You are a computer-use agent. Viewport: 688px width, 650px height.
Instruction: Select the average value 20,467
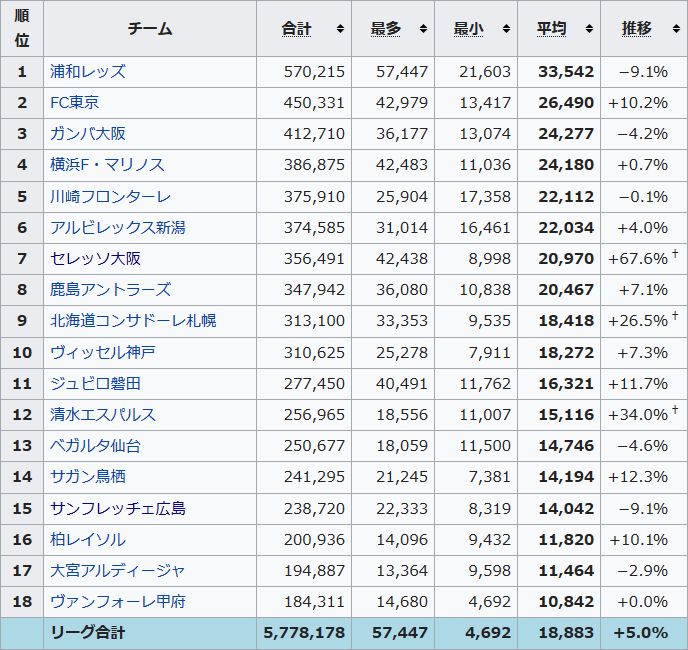click(566, 290)
